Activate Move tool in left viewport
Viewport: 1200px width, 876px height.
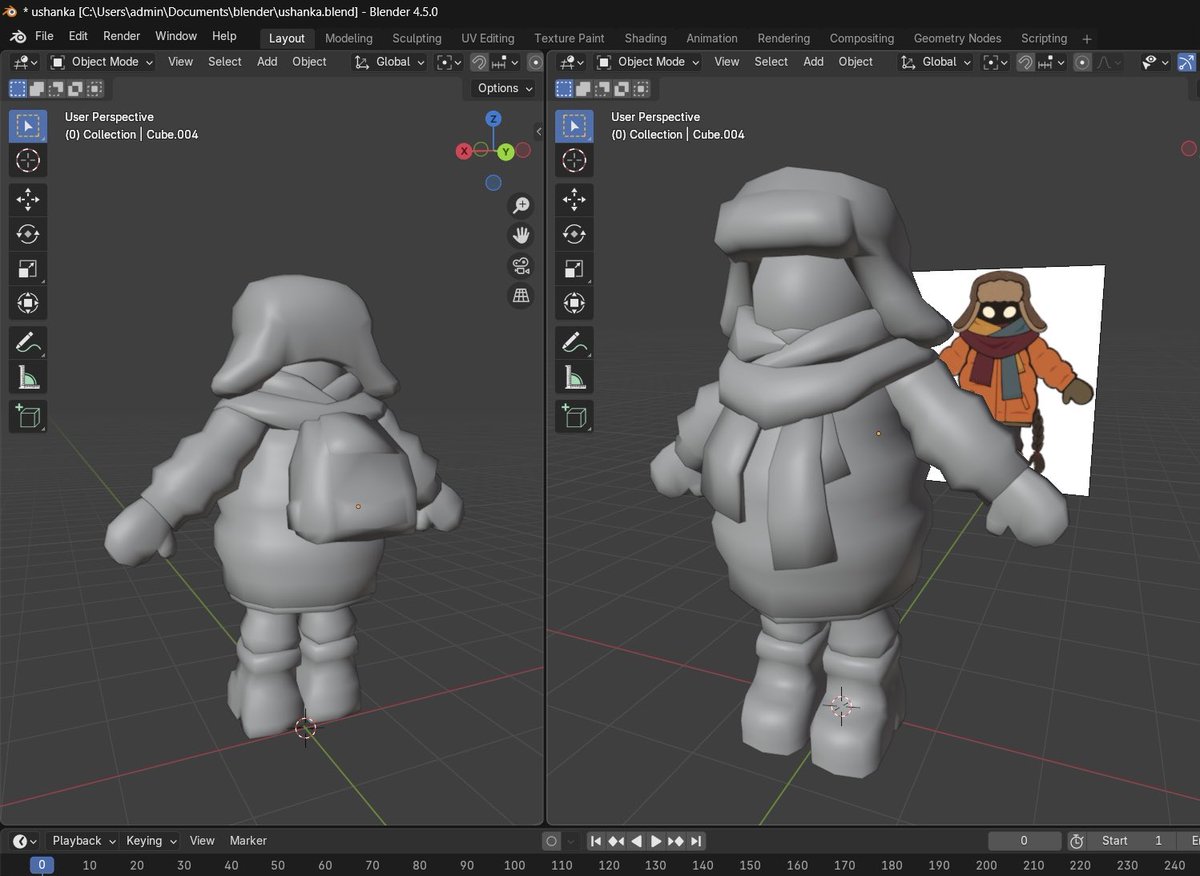coord(28,200)
